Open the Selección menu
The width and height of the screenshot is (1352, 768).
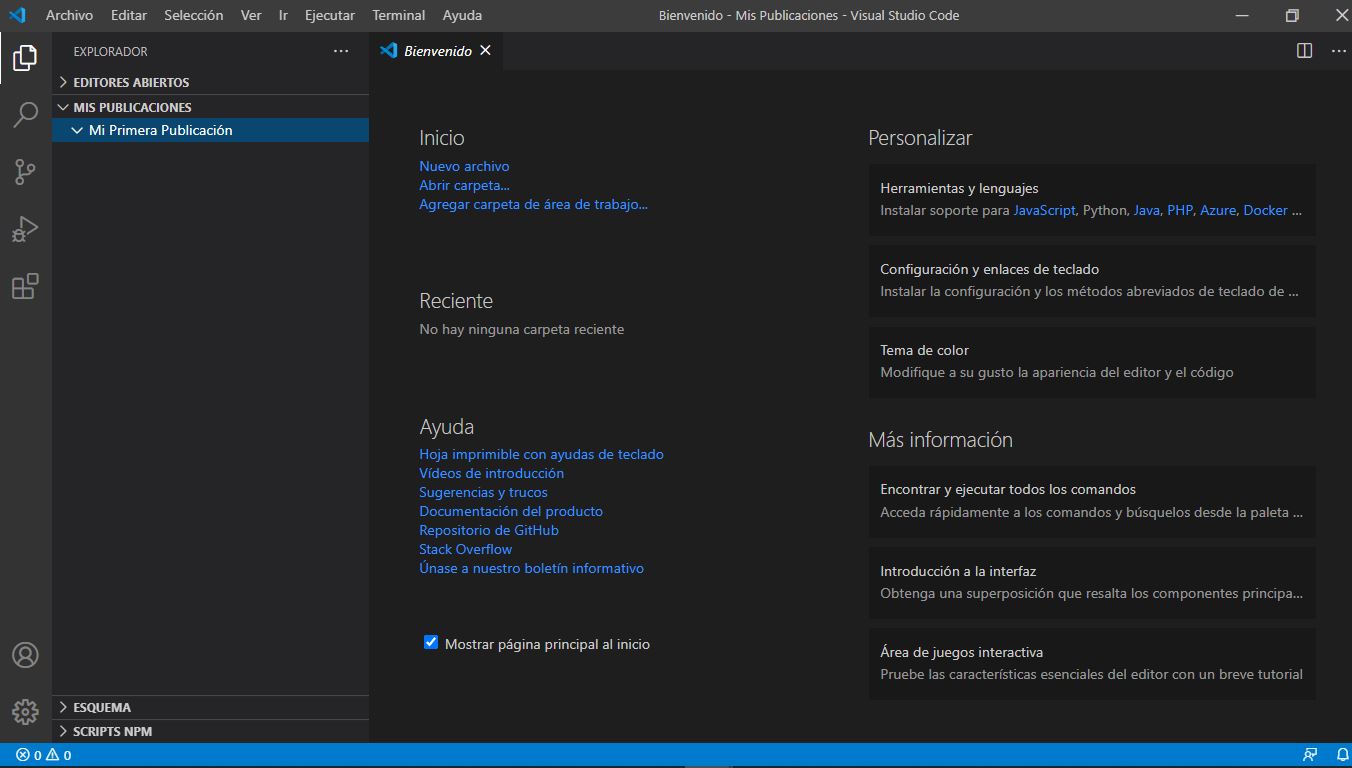click(194, 15)
